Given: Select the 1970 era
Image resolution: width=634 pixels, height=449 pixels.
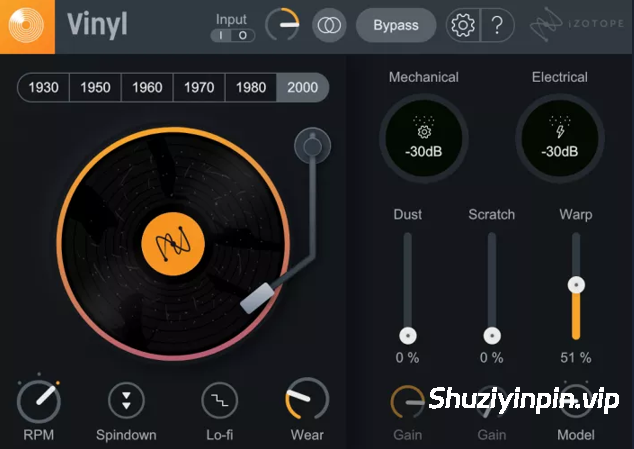Looking at the screenshot, I should tap(199, 87).
